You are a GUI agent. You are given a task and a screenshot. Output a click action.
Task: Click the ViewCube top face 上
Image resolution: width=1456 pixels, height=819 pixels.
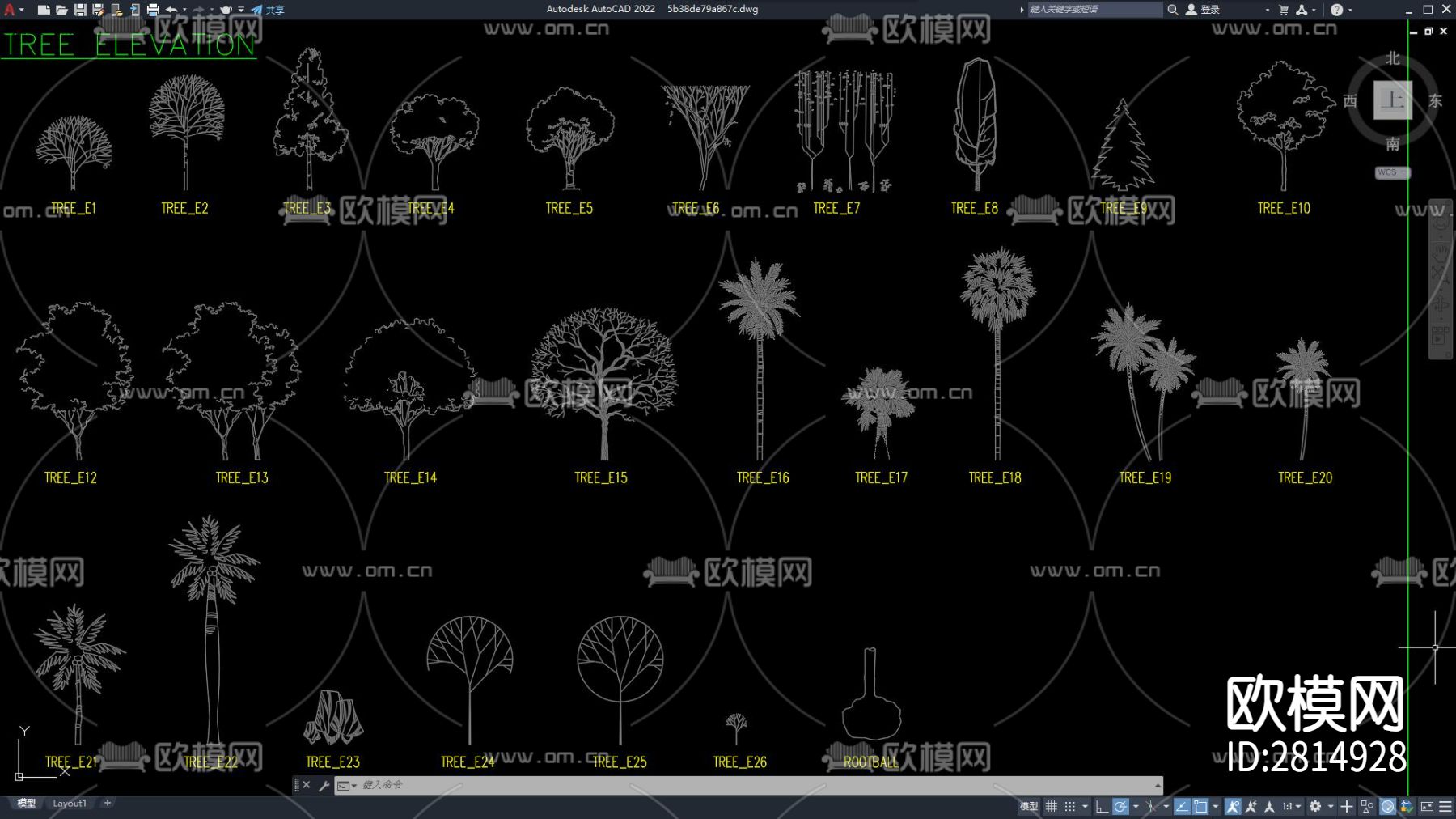[1392, 100]
